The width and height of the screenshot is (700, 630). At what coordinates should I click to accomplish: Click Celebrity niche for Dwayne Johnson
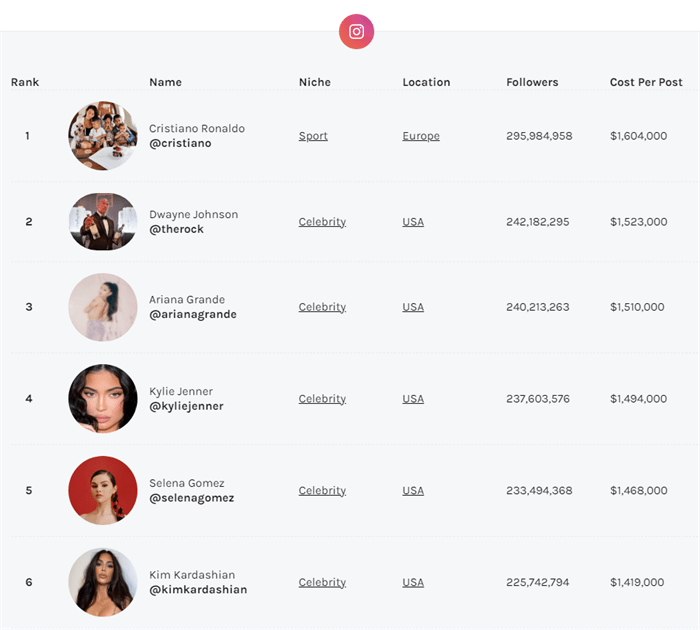pos(322,222)
